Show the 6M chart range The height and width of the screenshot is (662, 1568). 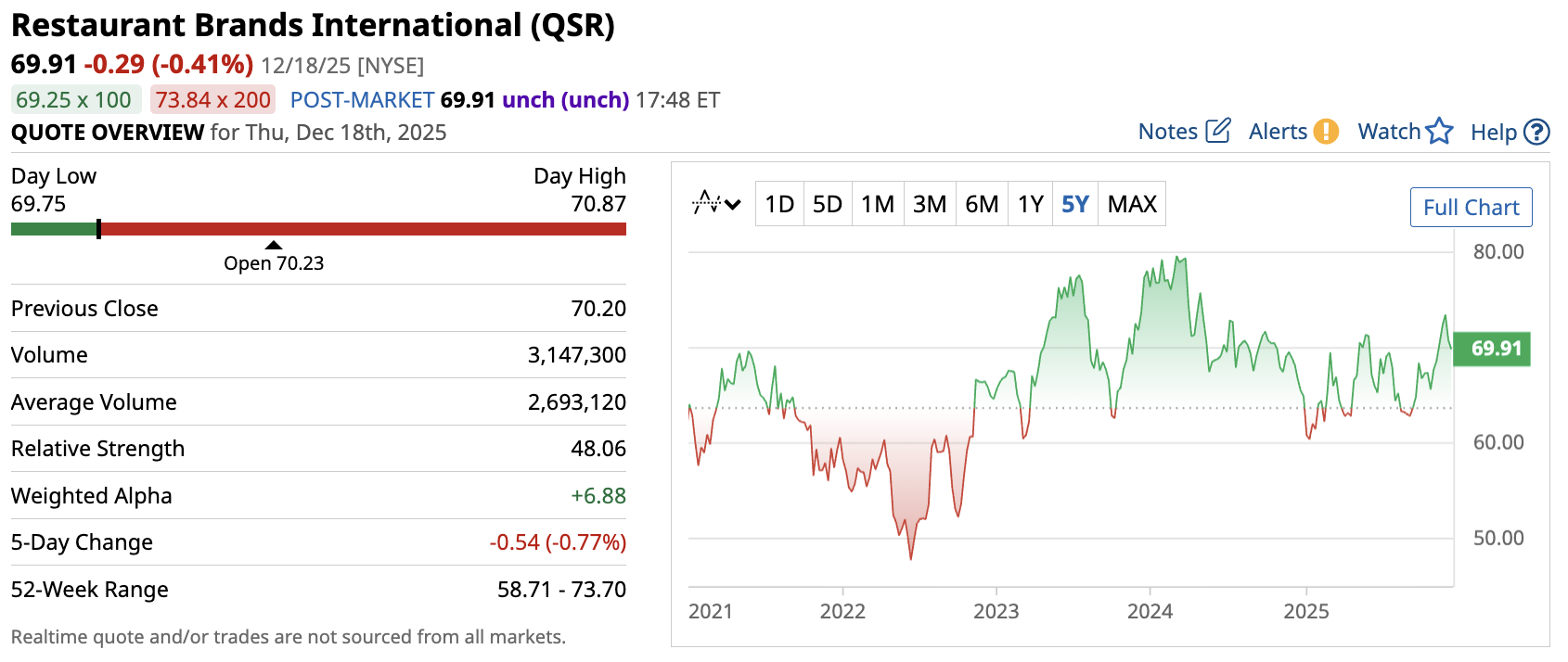pyautogui.click(x=982, y=204)
